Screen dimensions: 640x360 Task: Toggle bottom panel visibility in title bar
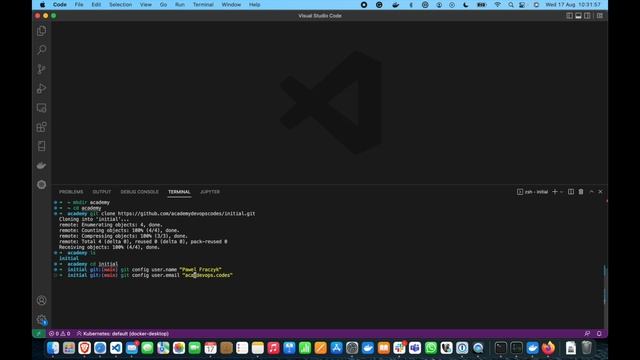[x=578, y=16]
